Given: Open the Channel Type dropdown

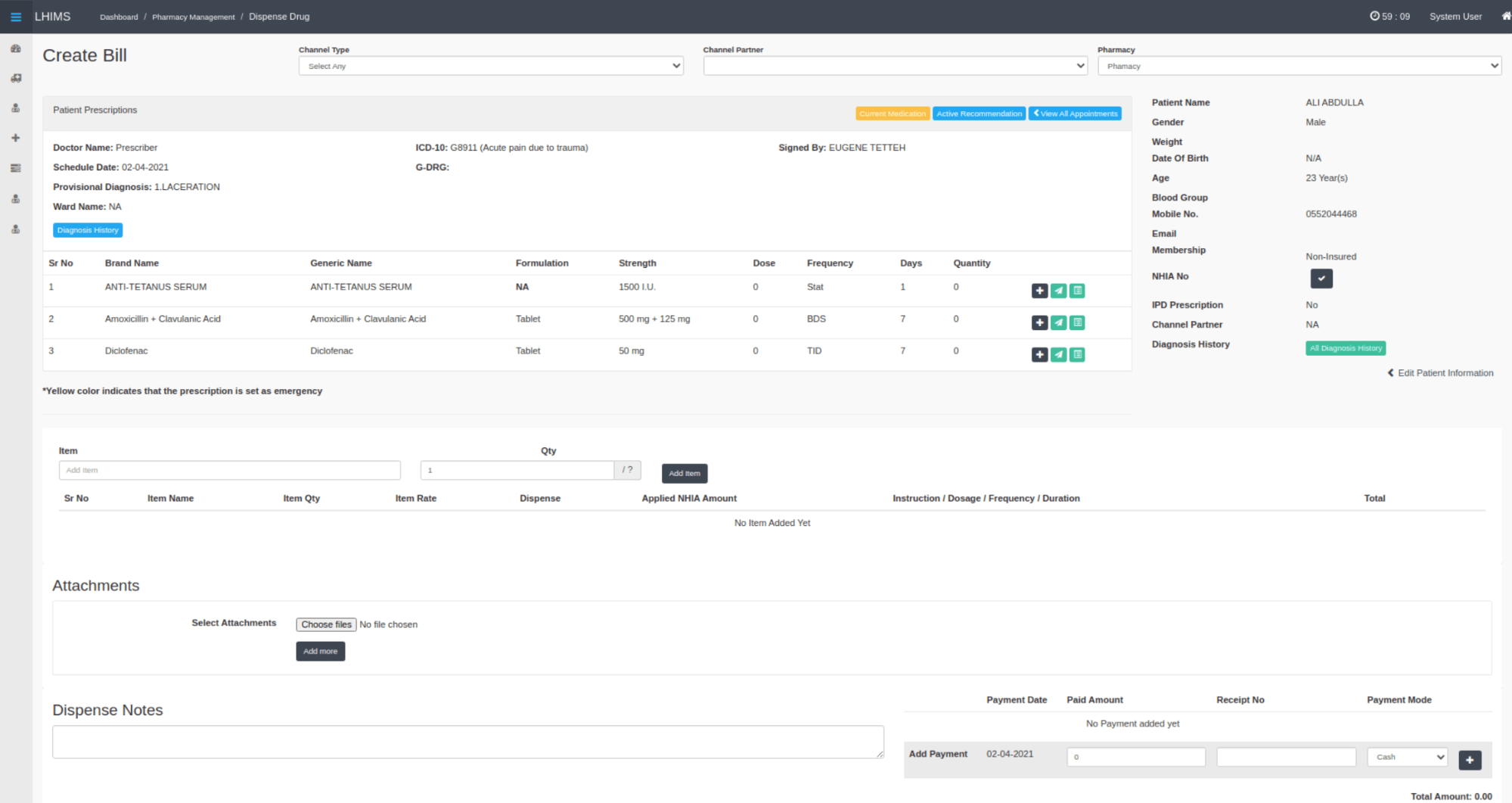Looking at the screenshot, I should (491, 66).
